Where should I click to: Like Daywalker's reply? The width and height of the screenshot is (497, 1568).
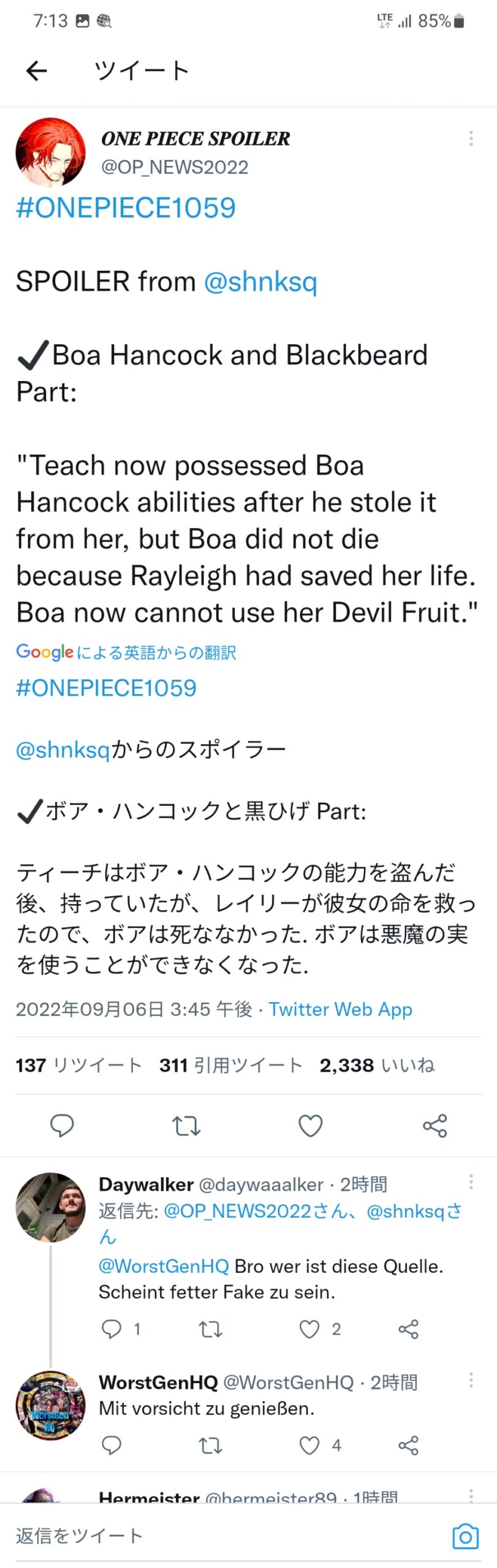[x=309, y=1329]
